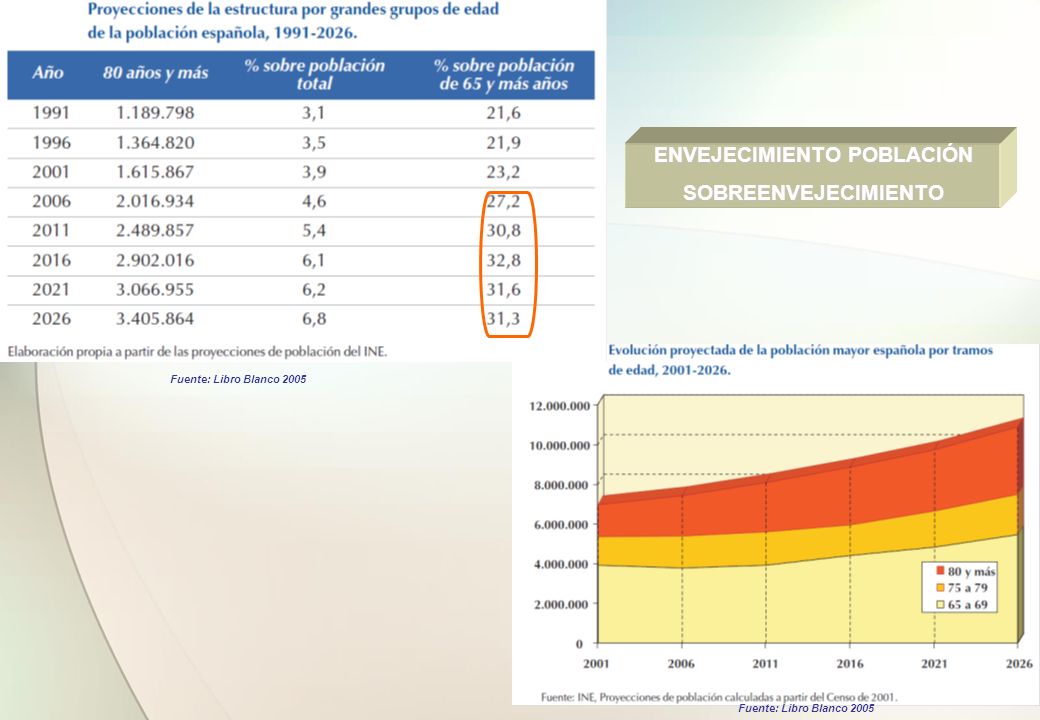Click the 2016 x-axis label on chart
This screenshot has width=1040, height=720.
(850, 663)
